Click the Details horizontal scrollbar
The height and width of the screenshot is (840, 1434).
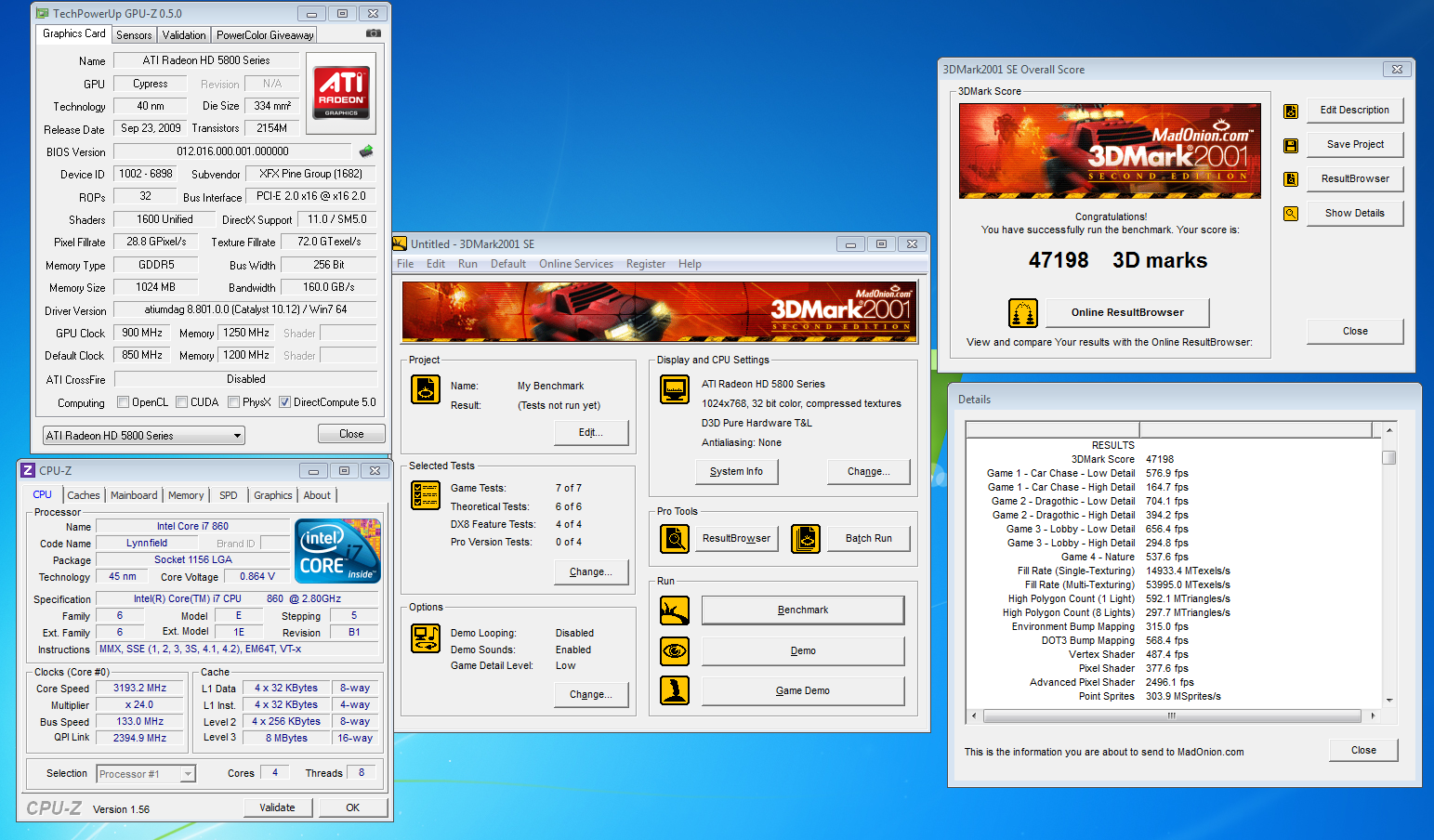[1172, 715]
